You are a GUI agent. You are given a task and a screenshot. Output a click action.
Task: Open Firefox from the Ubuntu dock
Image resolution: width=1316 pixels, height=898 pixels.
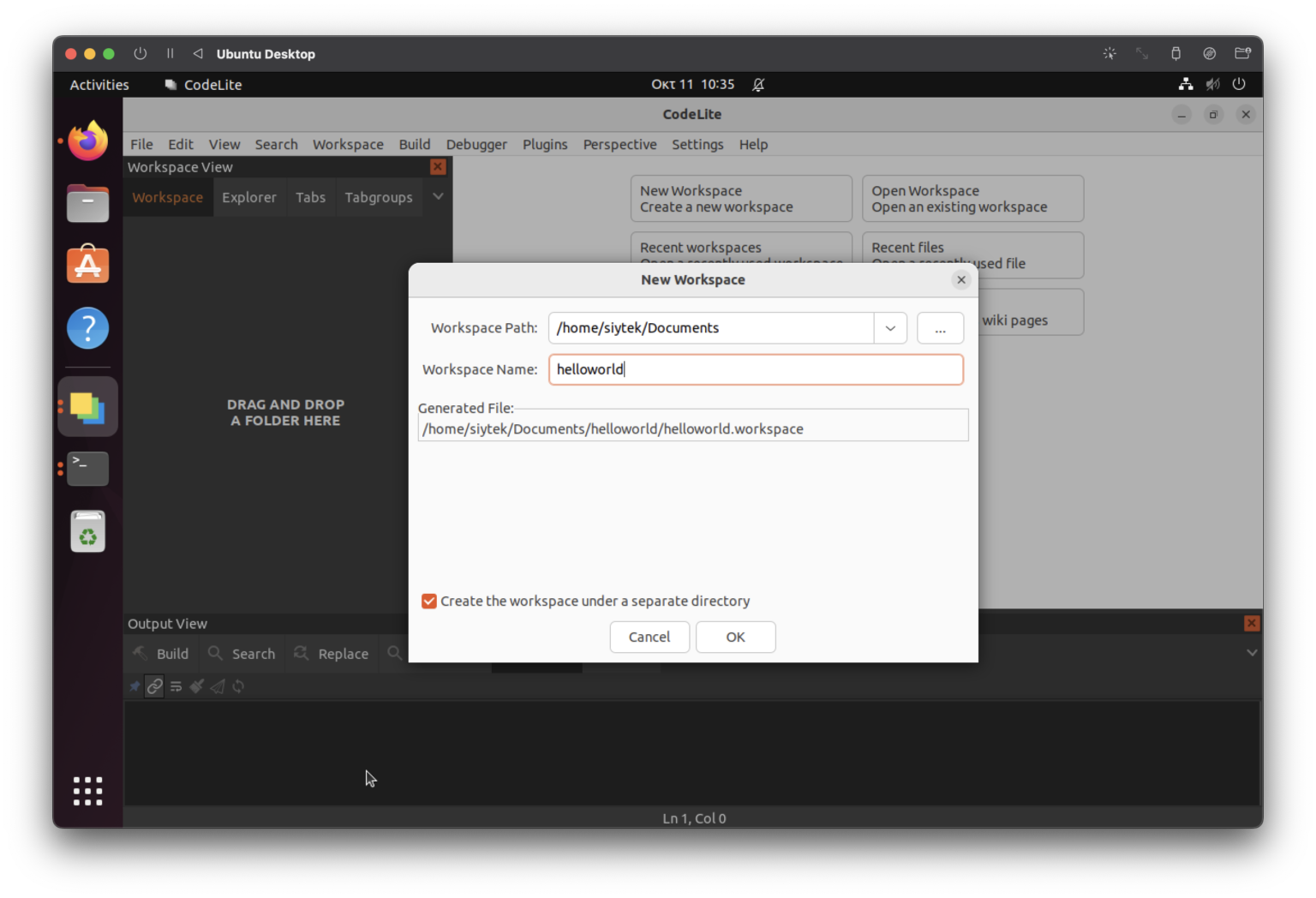(x=87, y=141)
